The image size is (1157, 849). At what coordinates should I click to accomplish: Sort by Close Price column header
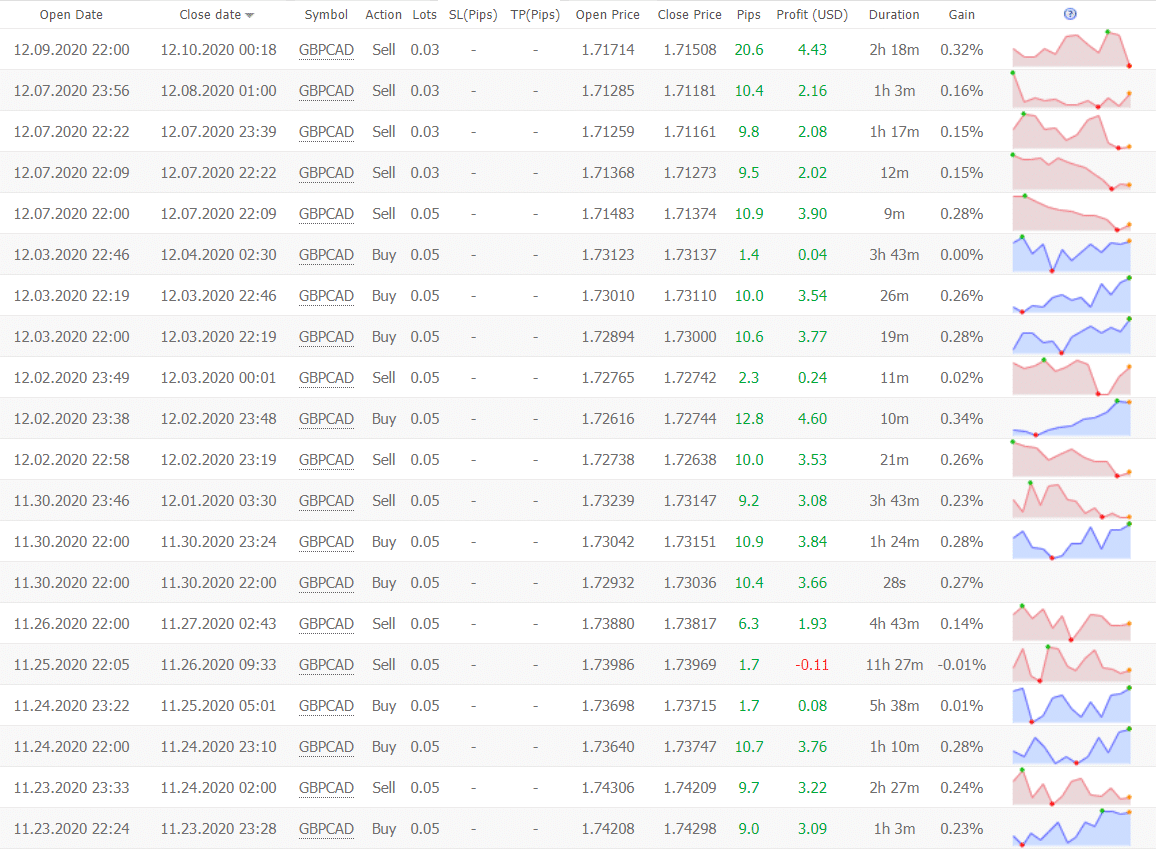(689, 15)
